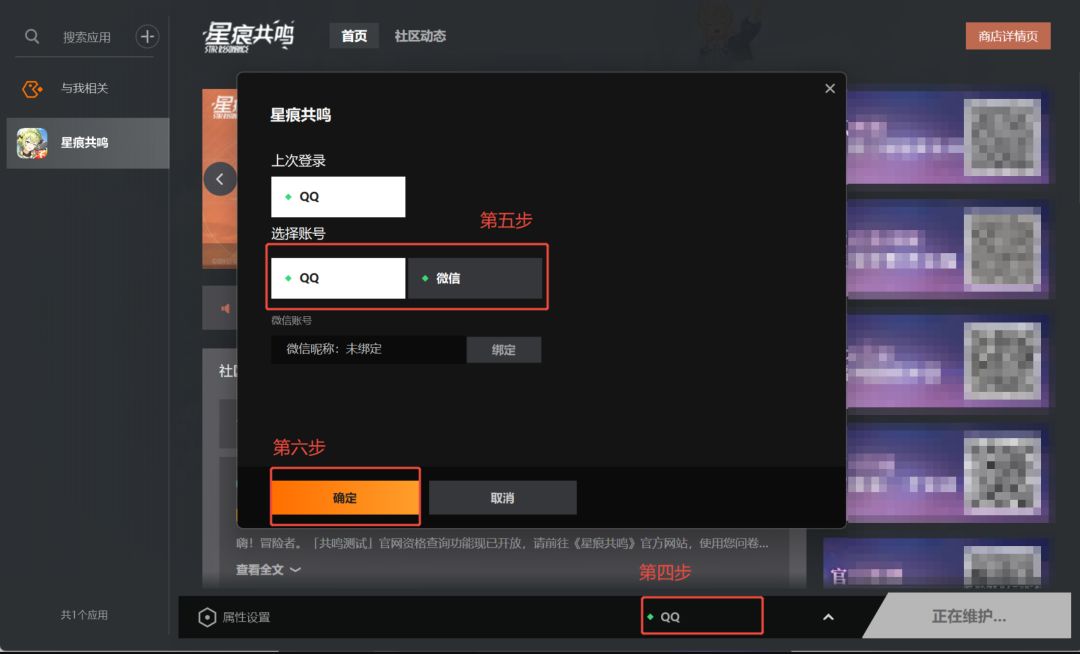Switch to the 社区动态 tab

(420, 36)
